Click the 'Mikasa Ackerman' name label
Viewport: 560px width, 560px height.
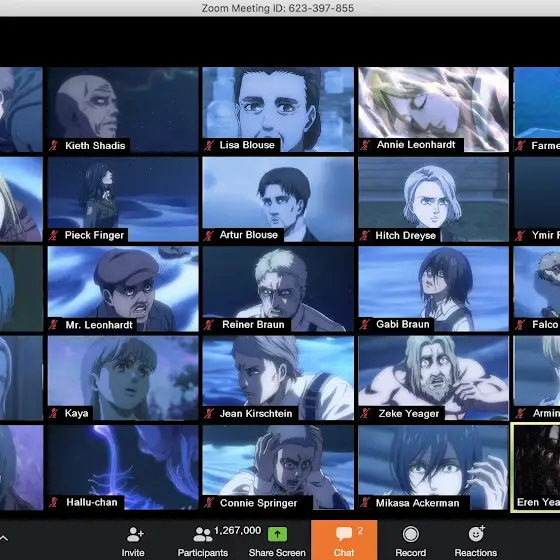click(x=418, y=503)
